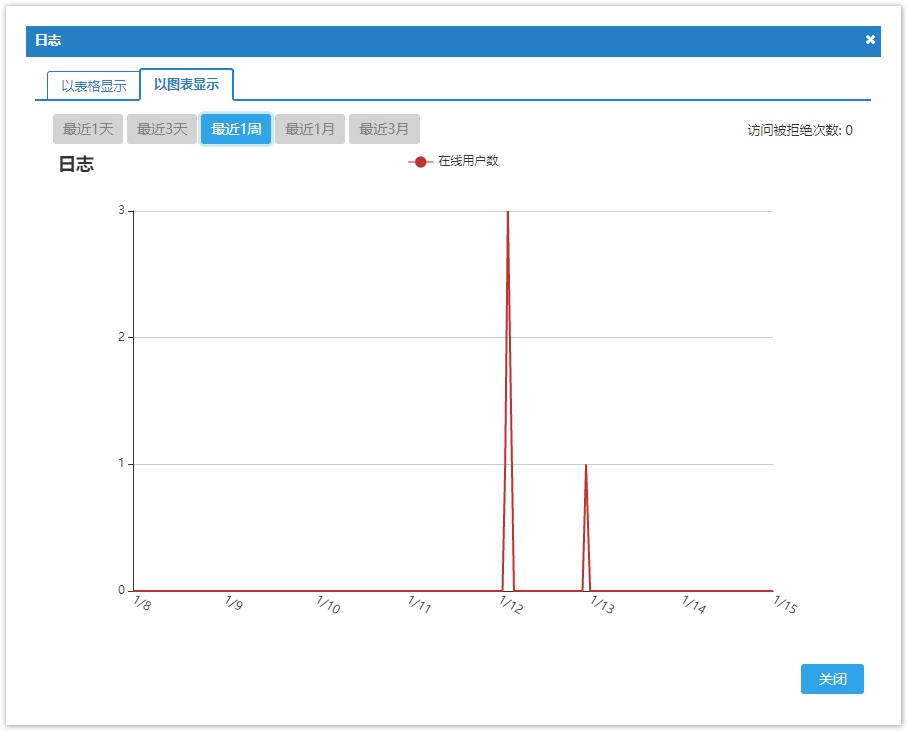
Task: Toggle the 在线用户数 legend marker
Action: tap(421, 162)
